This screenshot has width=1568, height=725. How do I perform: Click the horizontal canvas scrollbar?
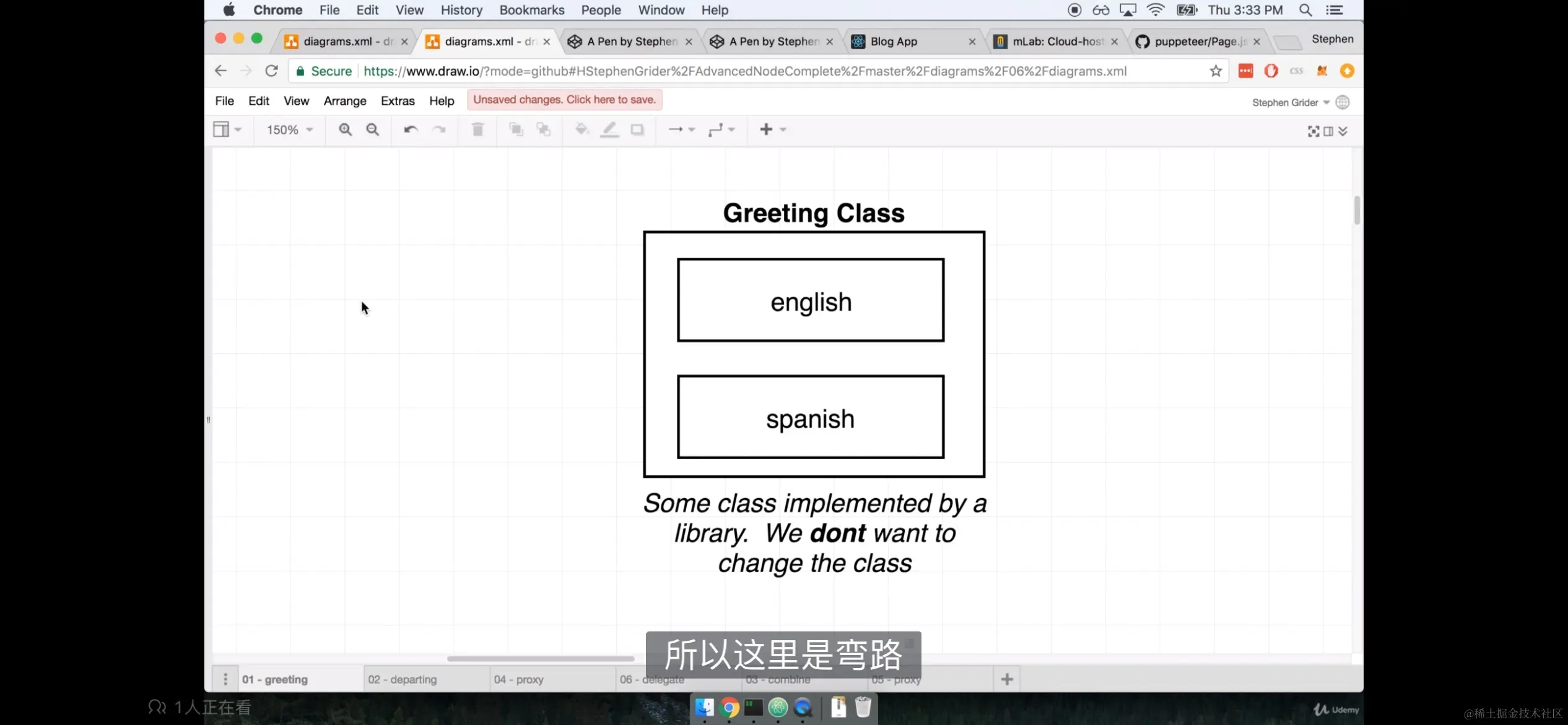(540, 658)
